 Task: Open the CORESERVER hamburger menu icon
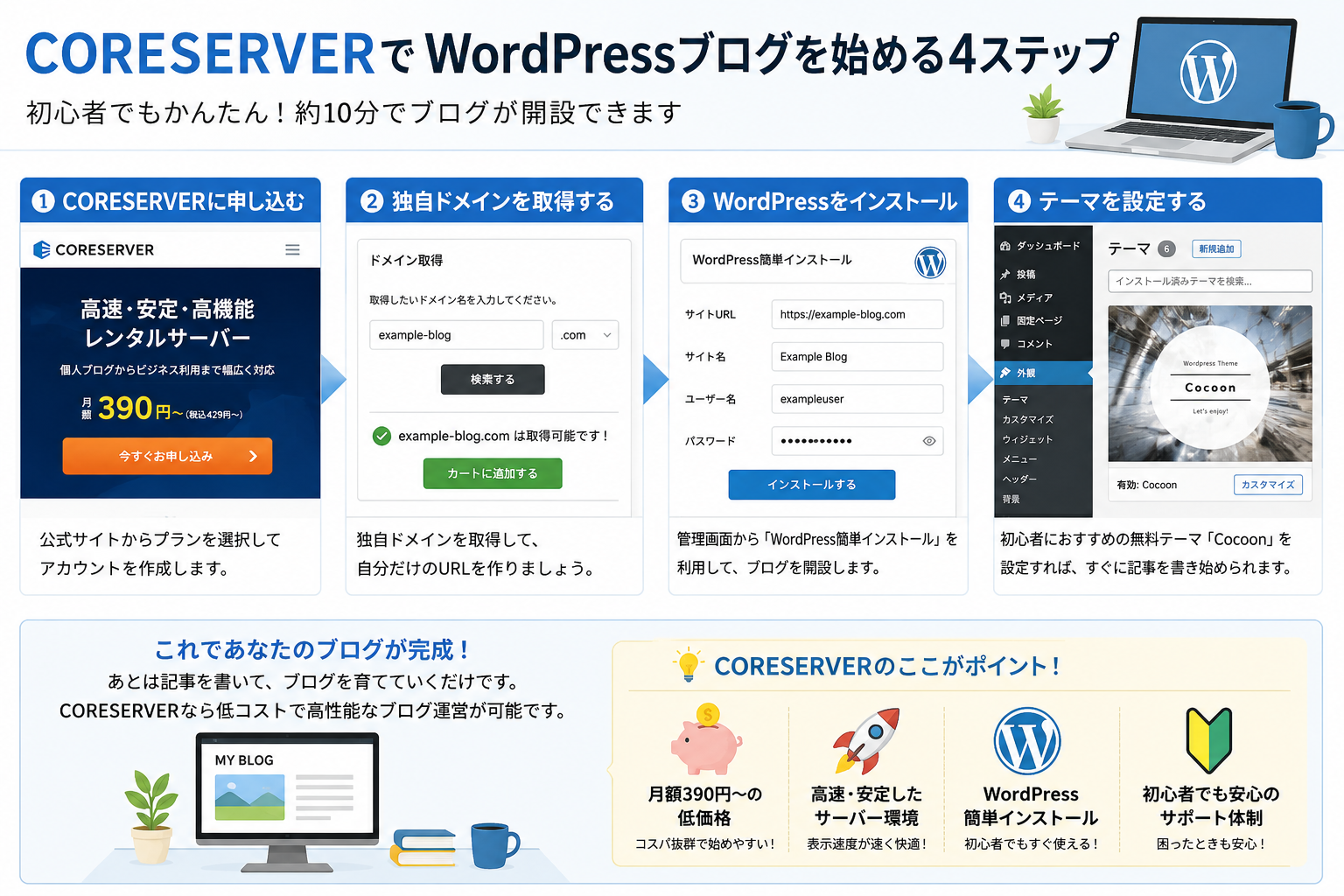tap(292, 250)
